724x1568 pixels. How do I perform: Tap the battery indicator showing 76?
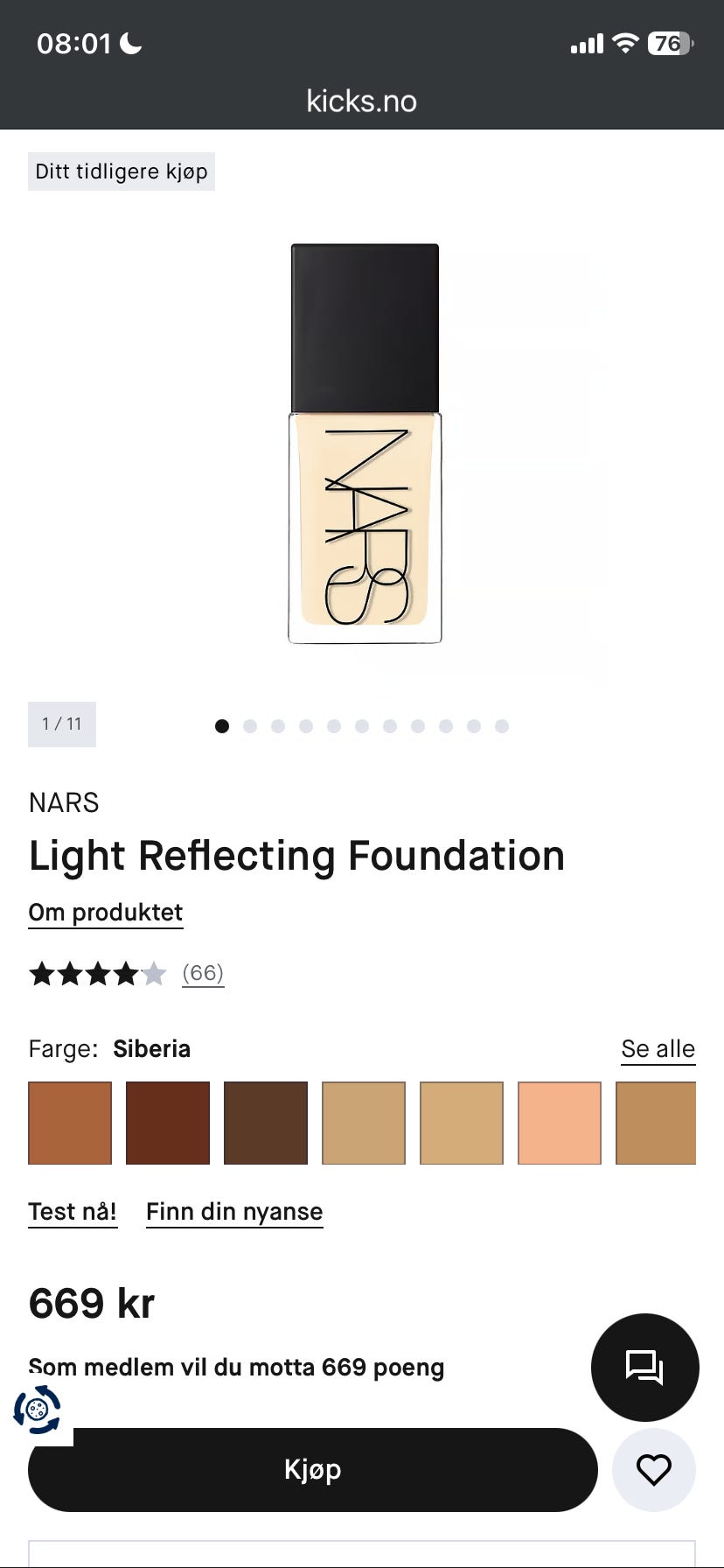(x=671, y=43)
